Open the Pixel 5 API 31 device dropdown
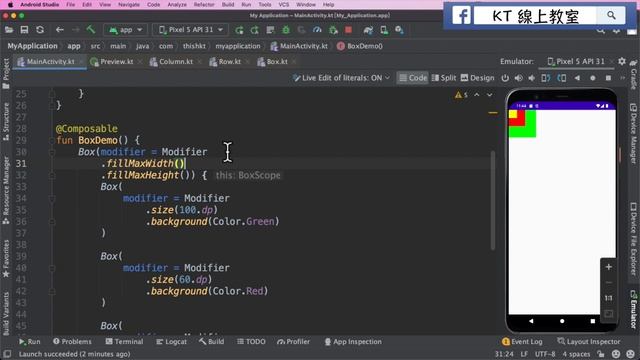 (x=191, y=30)
